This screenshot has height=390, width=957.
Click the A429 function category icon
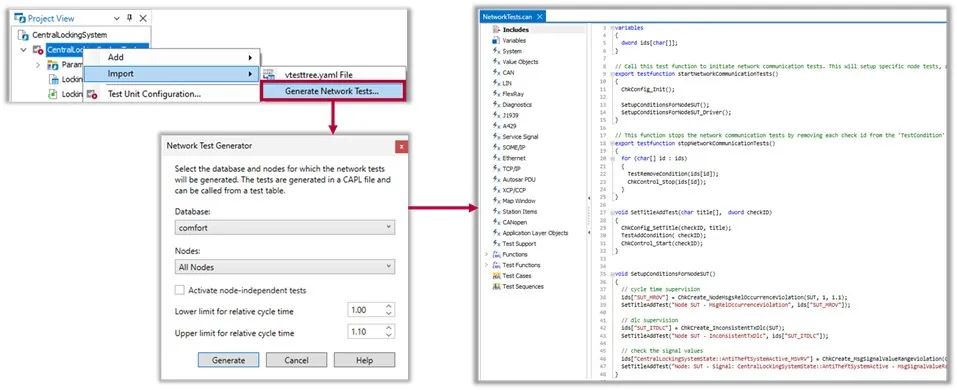tap(496, 126)
